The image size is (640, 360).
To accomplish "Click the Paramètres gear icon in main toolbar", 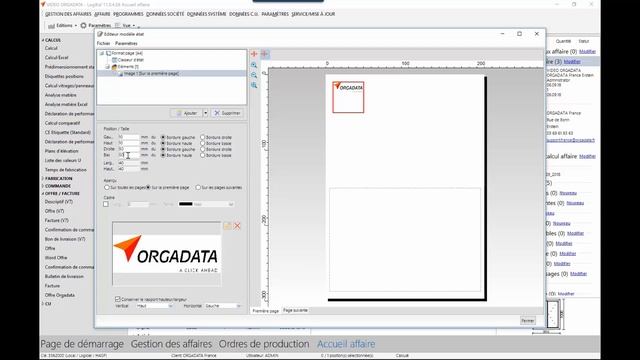I will 83,25.
